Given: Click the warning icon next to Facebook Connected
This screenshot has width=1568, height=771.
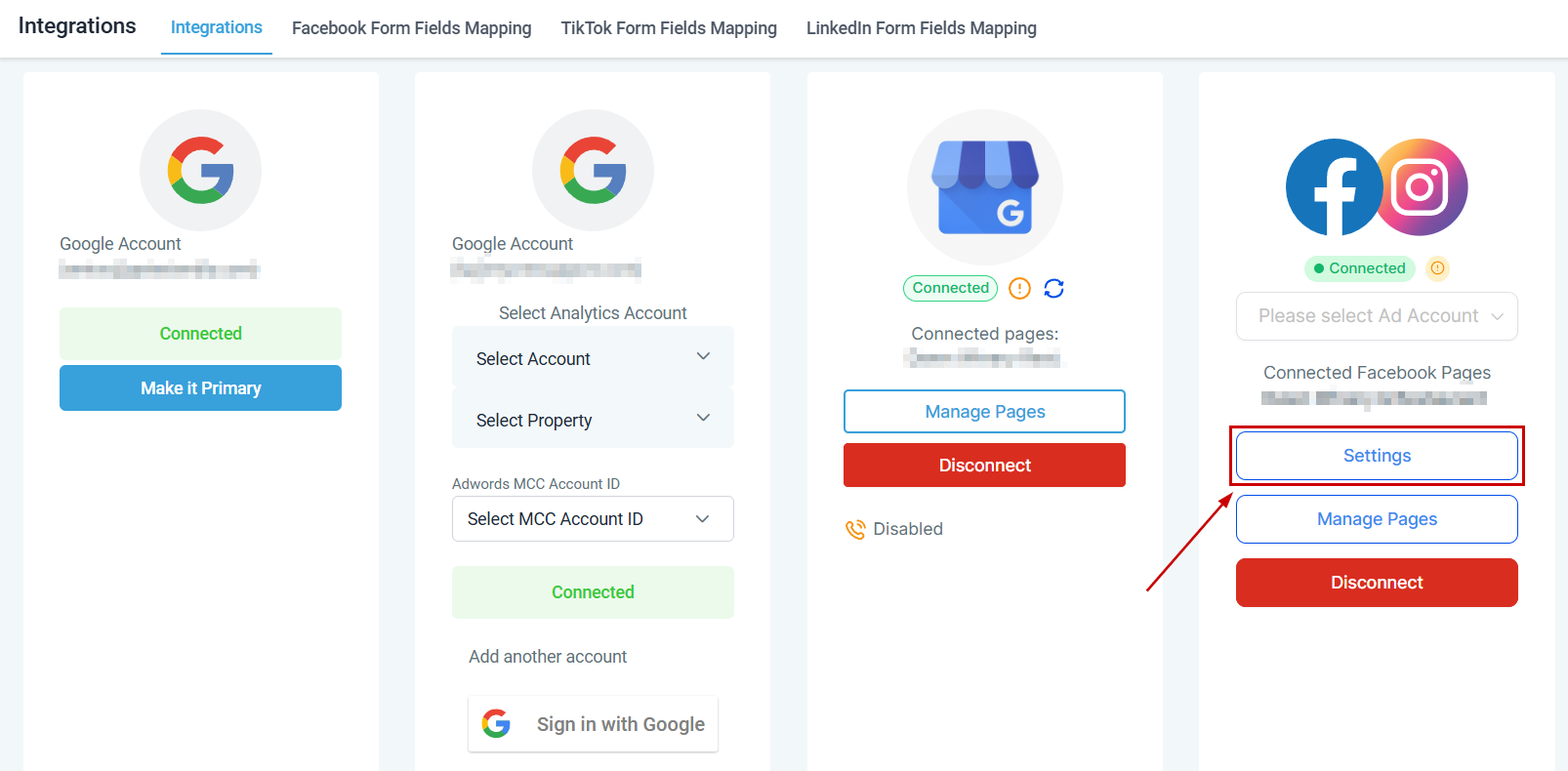Looking at the screenshot, I should pyautogui.click(x=1437, y=268).
